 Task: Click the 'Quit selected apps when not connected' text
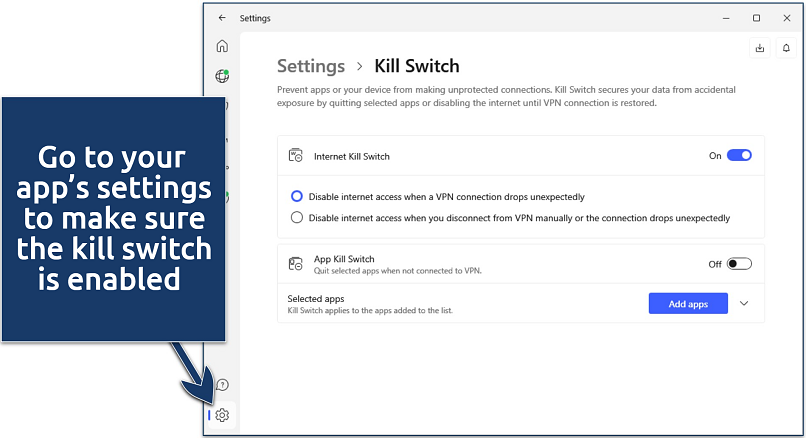[x=397, y=270]
